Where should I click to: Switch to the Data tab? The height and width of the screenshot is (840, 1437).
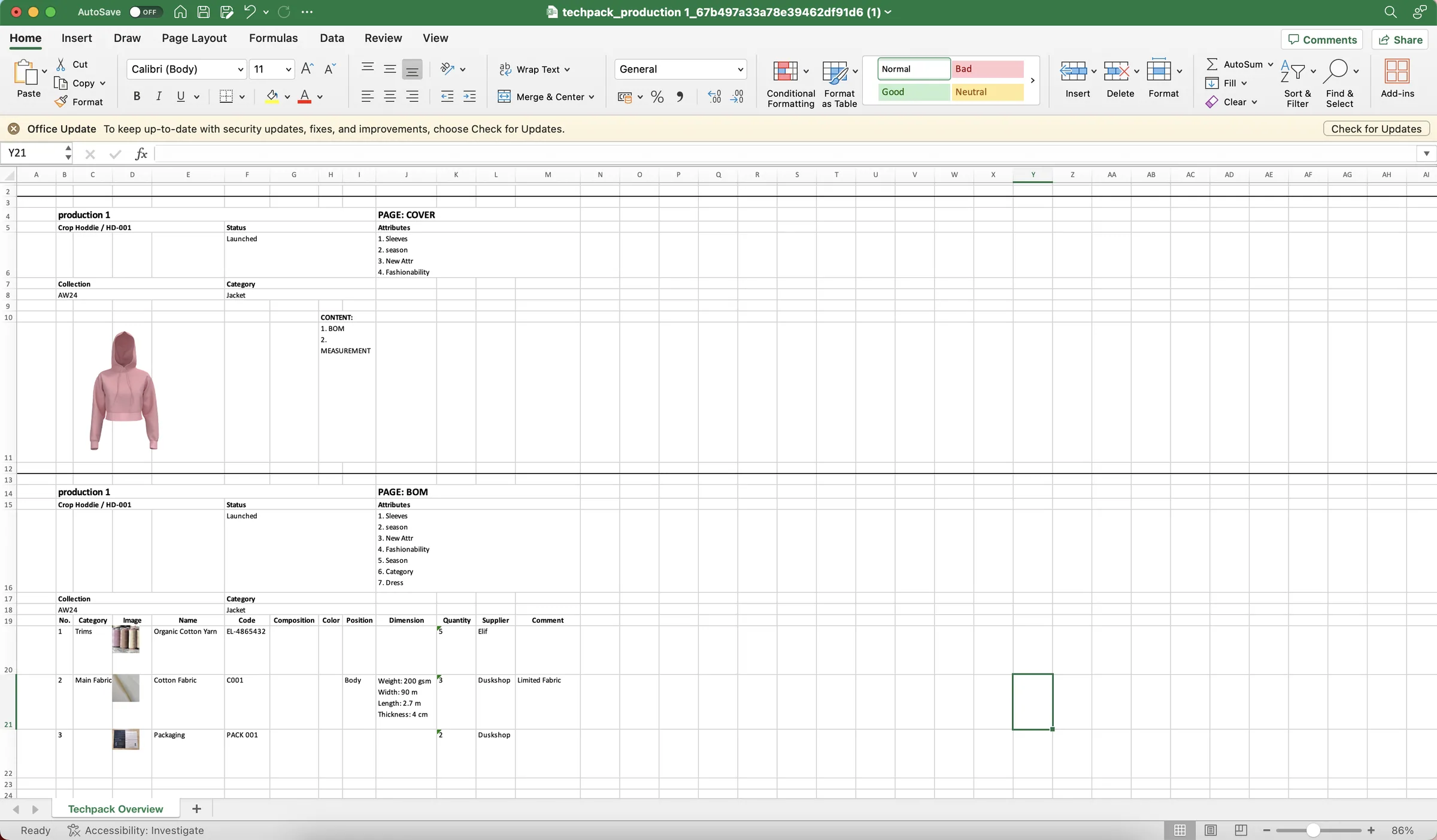(x=332, y=38)
